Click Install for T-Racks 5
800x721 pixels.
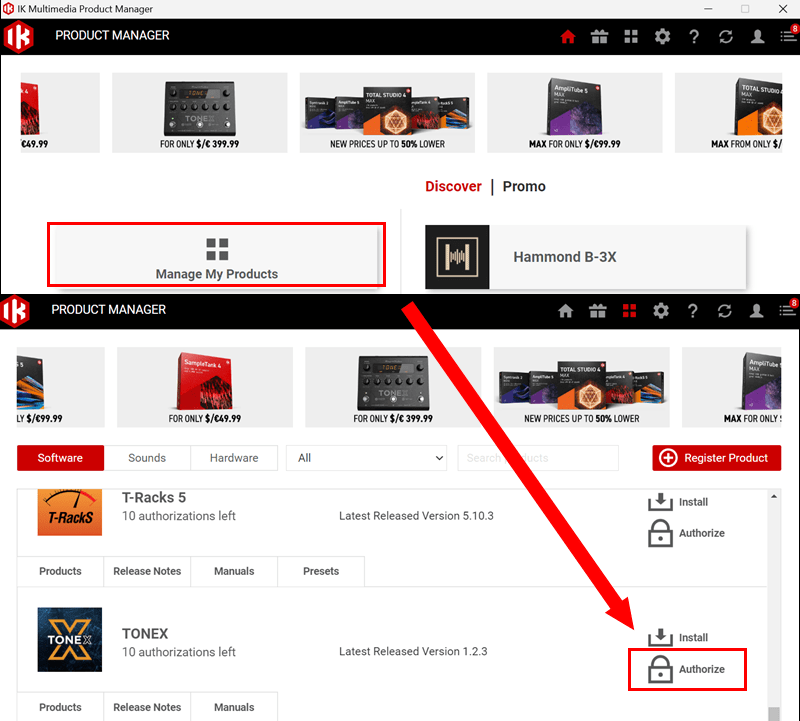point(678,502)
